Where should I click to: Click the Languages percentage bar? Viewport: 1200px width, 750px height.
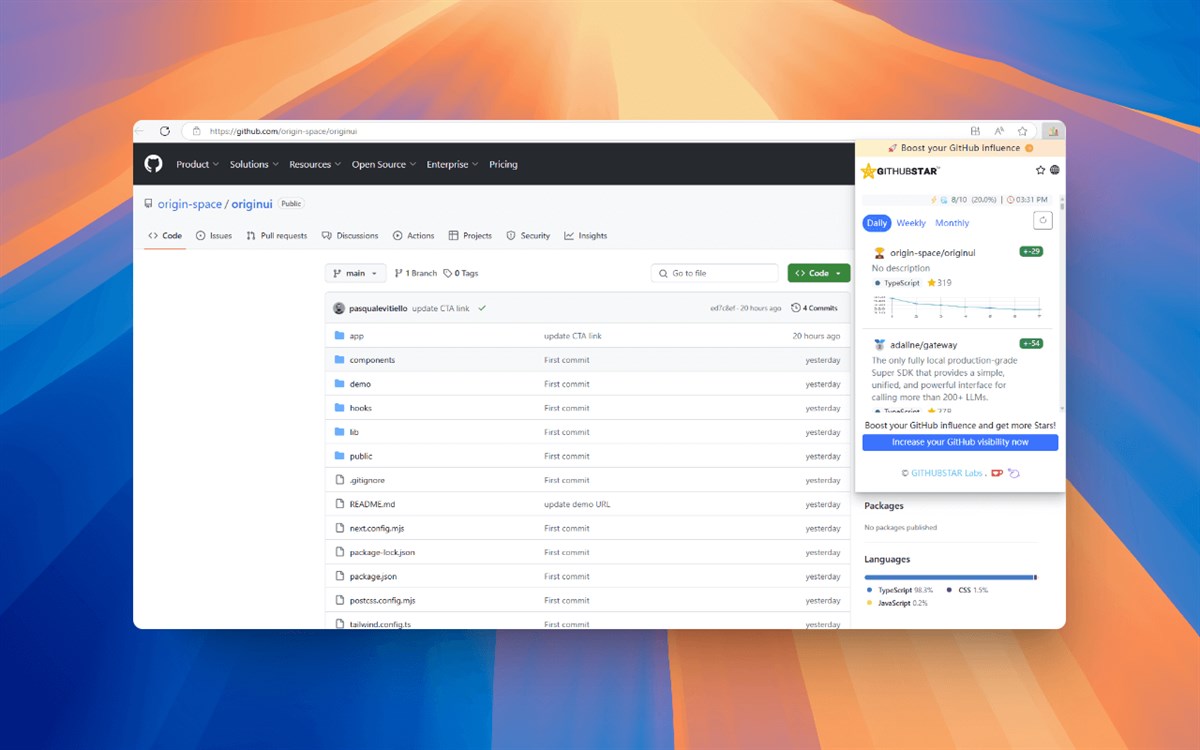pos(951,577)
